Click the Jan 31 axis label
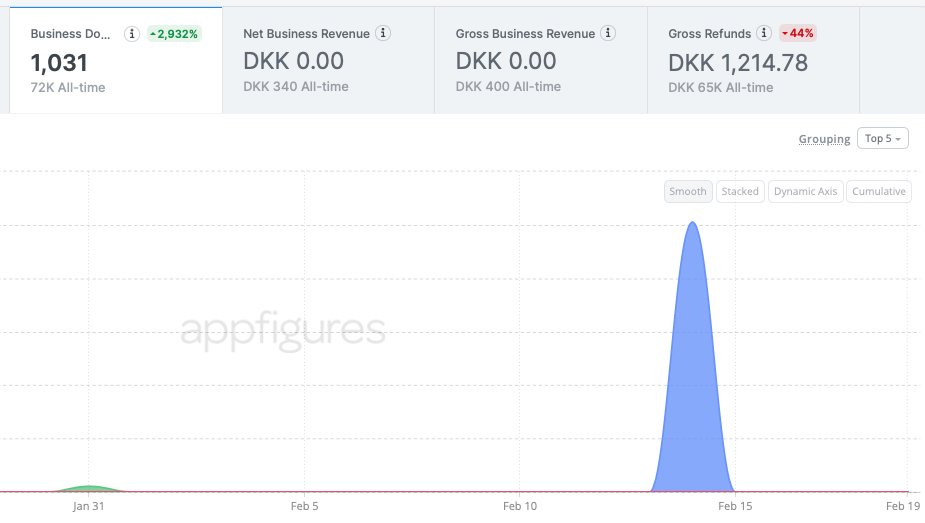The width and height of the screenshot is (925, 523). pos(88,506)
